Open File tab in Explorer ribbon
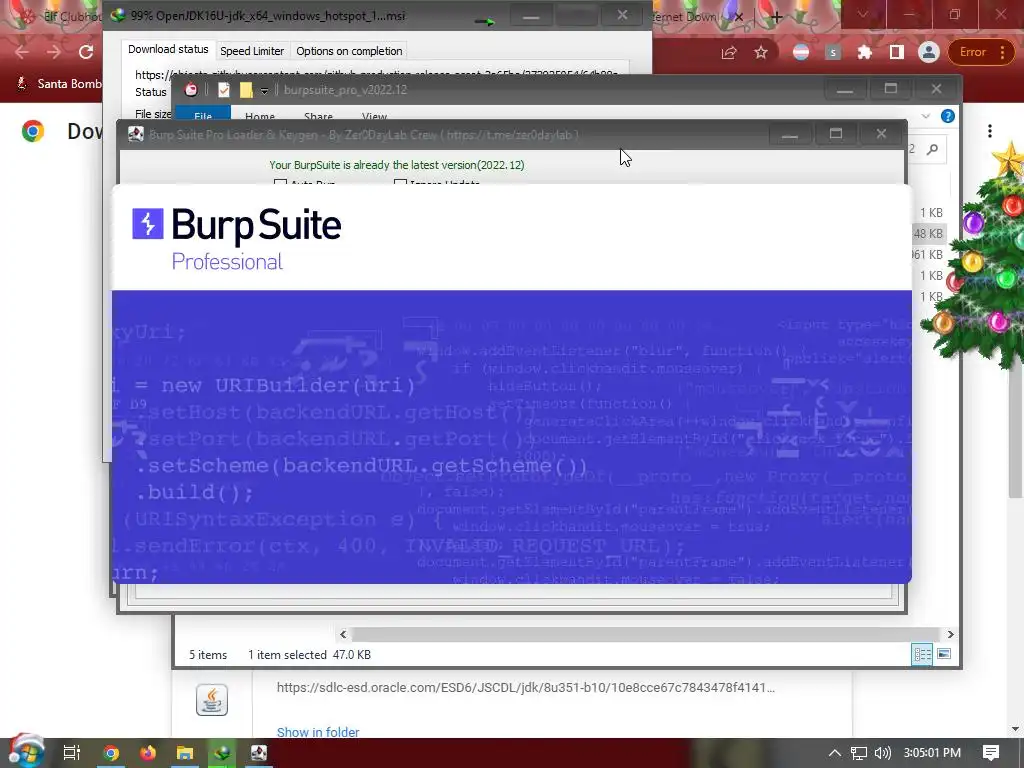This screenshot has height=768, width=1024. coord(202,114)
